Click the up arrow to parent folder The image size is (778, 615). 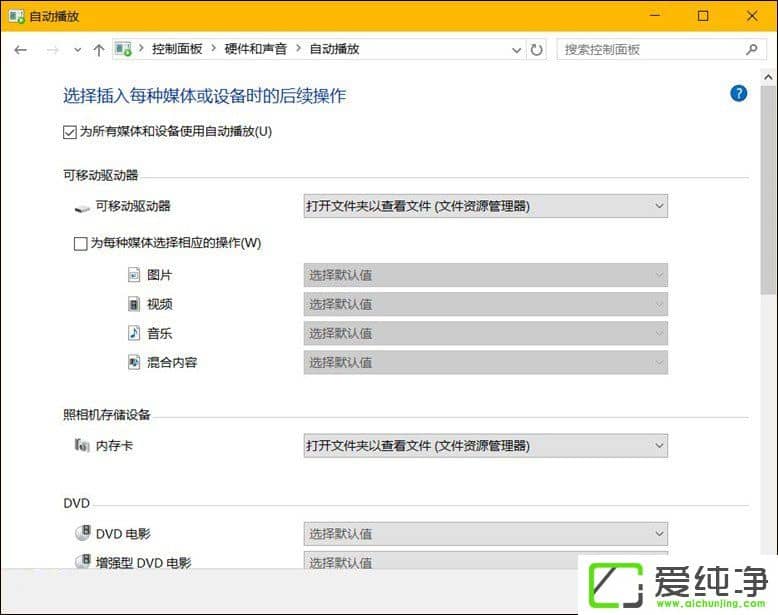[98, 49]
